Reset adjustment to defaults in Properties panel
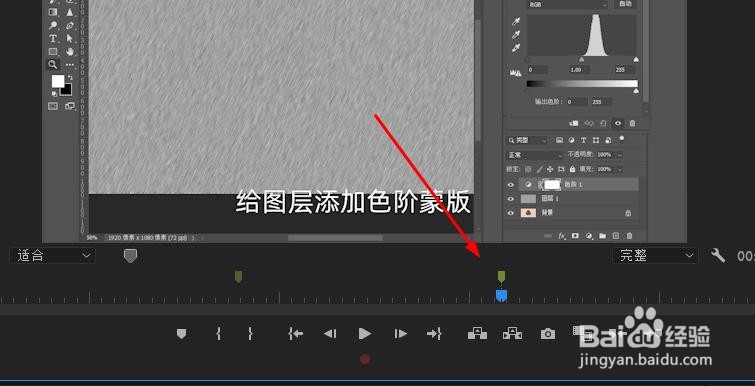755x386 pixels. pos(603,123)
